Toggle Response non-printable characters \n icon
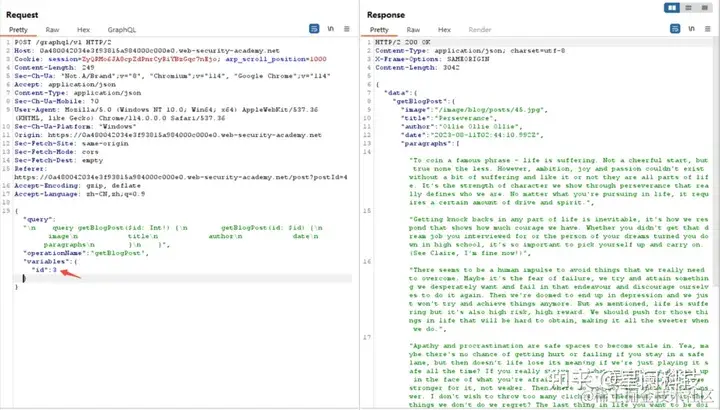720x410 pixels. (692, 29)
